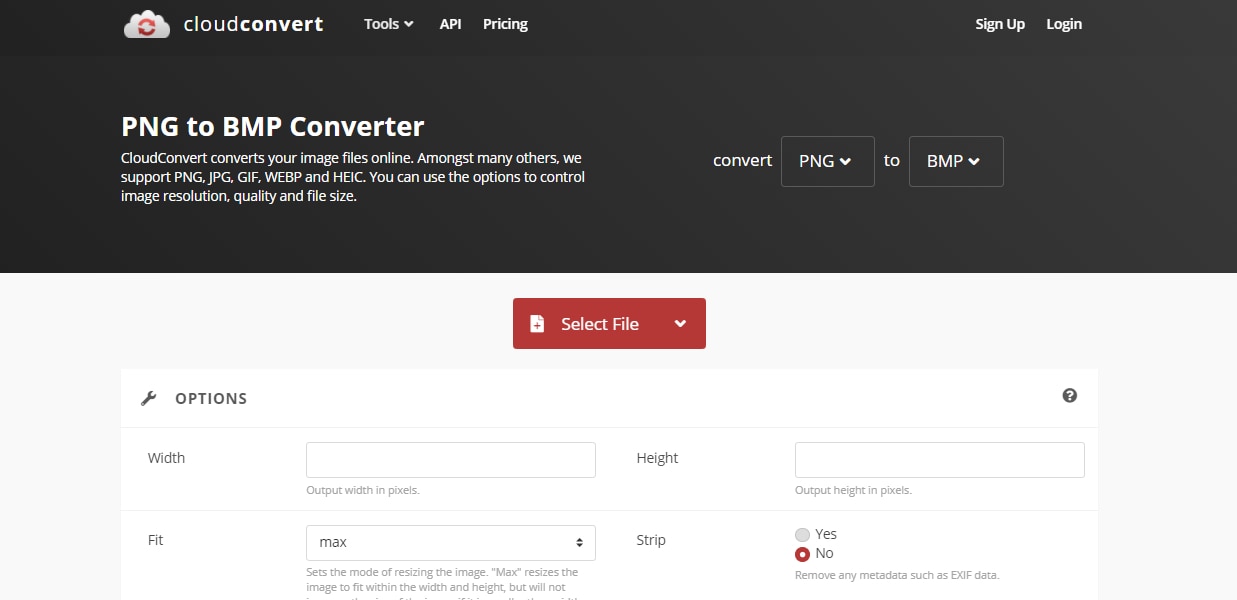Click Sign Up link
The height and width of the screenshot is (600, 1237).
1000,24
